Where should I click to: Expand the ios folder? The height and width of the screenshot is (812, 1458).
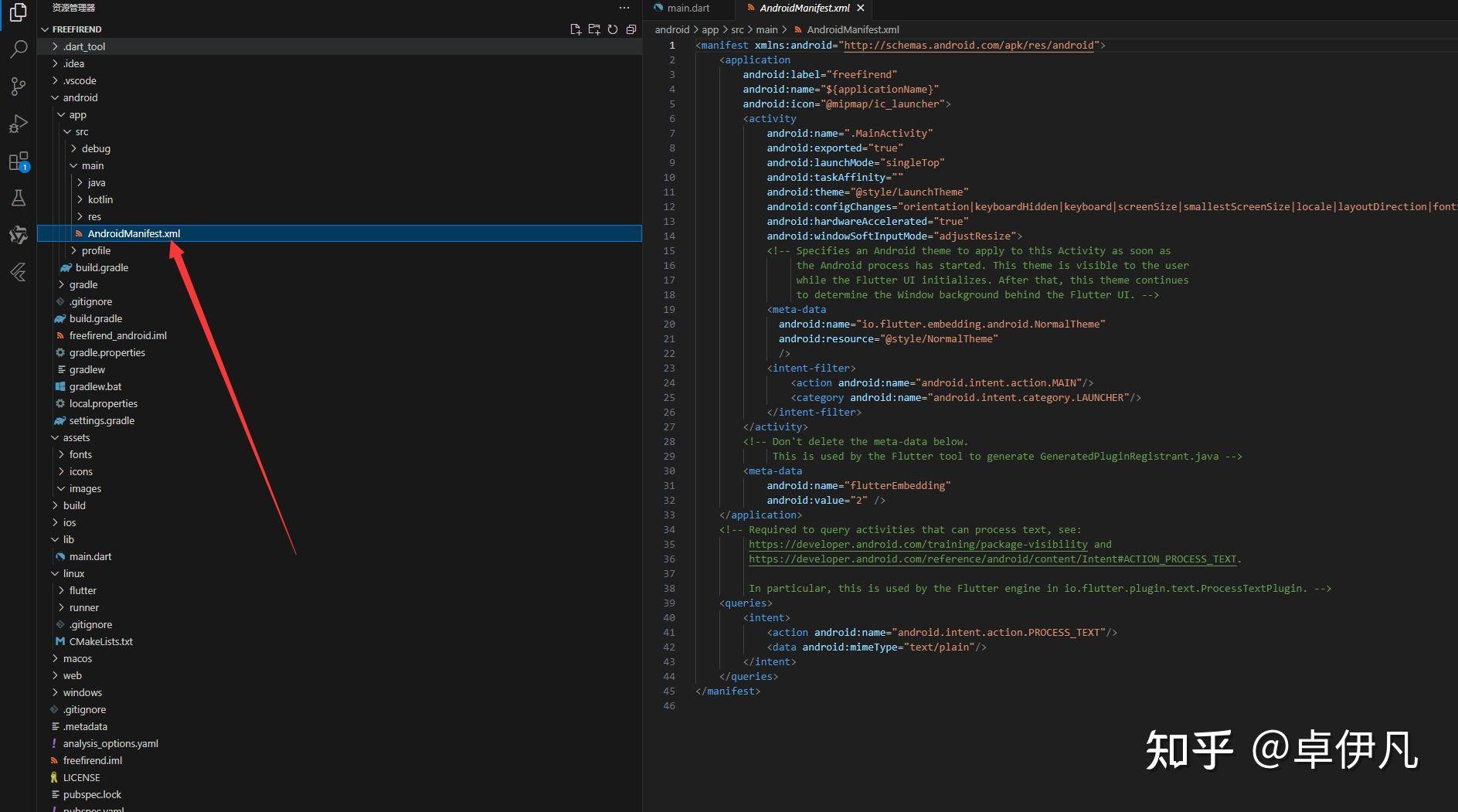[340, 522]
